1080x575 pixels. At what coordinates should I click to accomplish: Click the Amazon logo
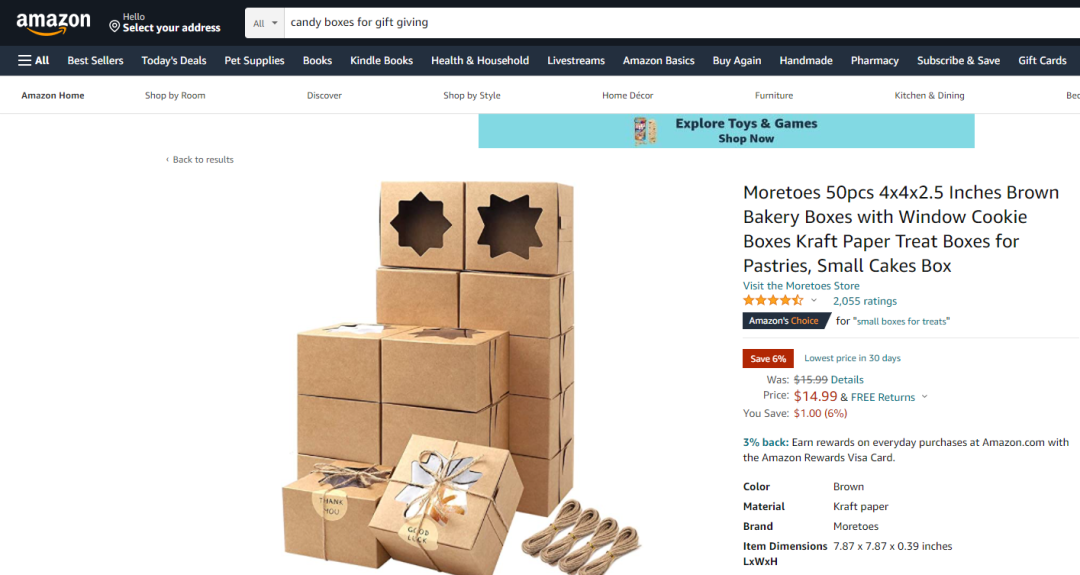coord(53,23)
